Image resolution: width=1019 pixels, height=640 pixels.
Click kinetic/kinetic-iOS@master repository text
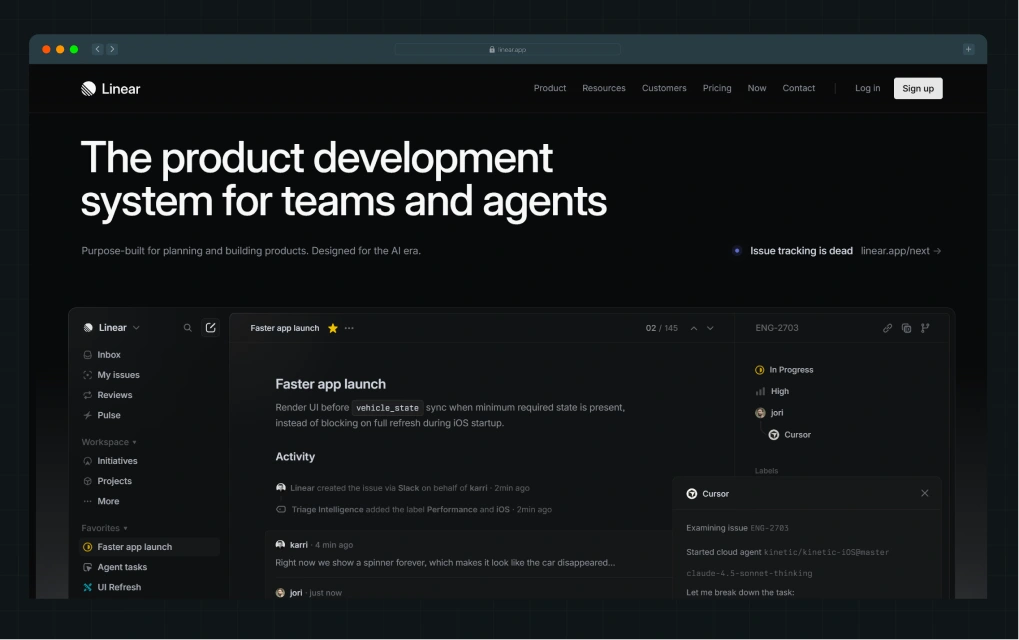(x=826, y=552)
